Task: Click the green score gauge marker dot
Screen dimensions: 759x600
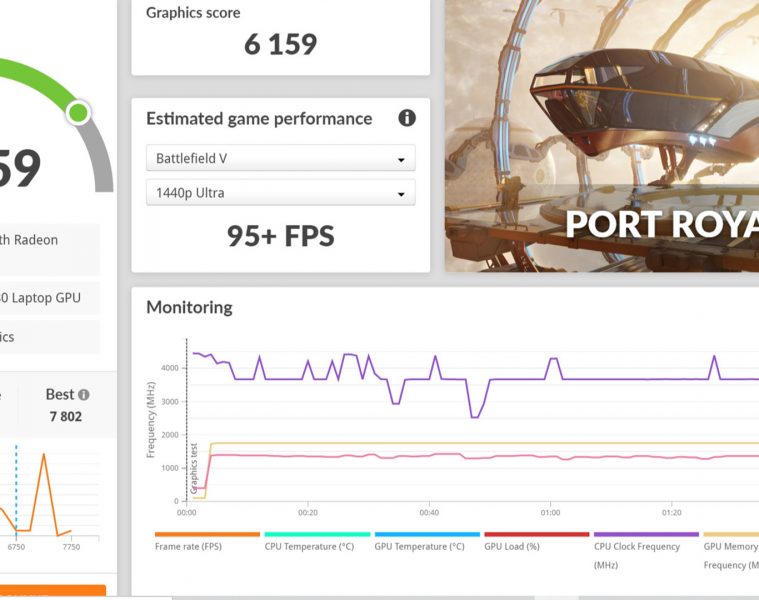Action: (78, 113)
